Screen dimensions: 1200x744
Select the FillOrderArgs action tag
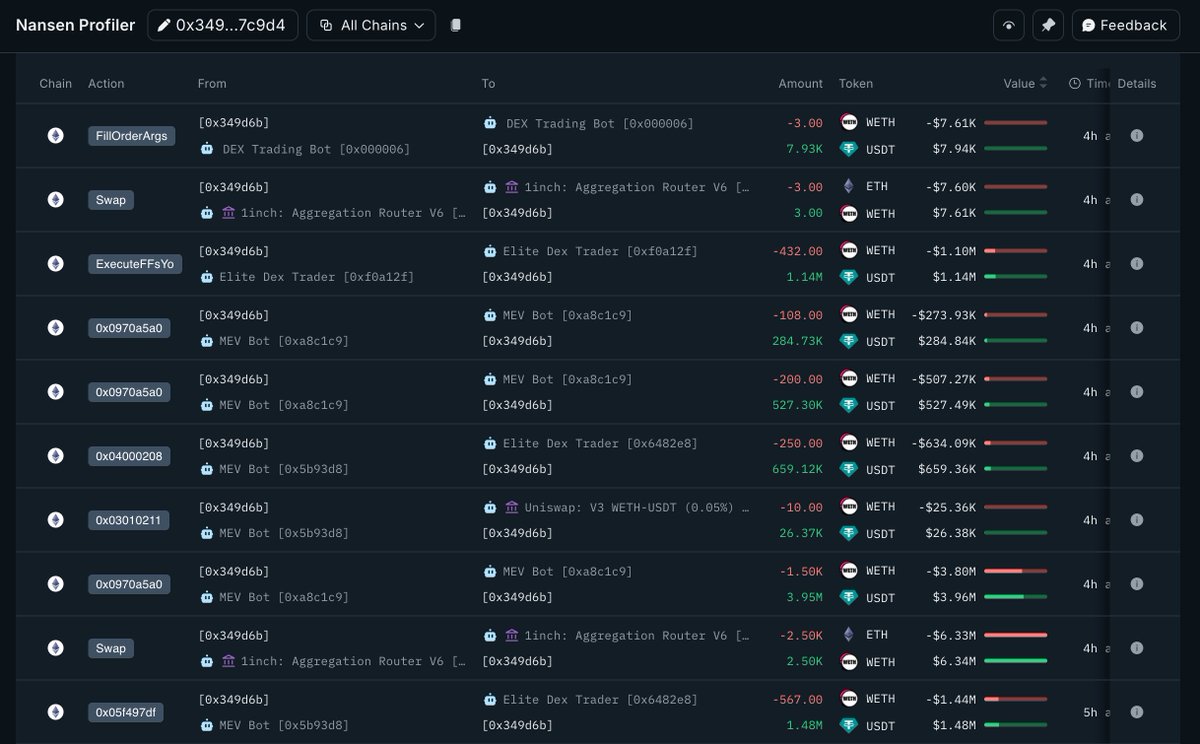[x=132, y=136]
